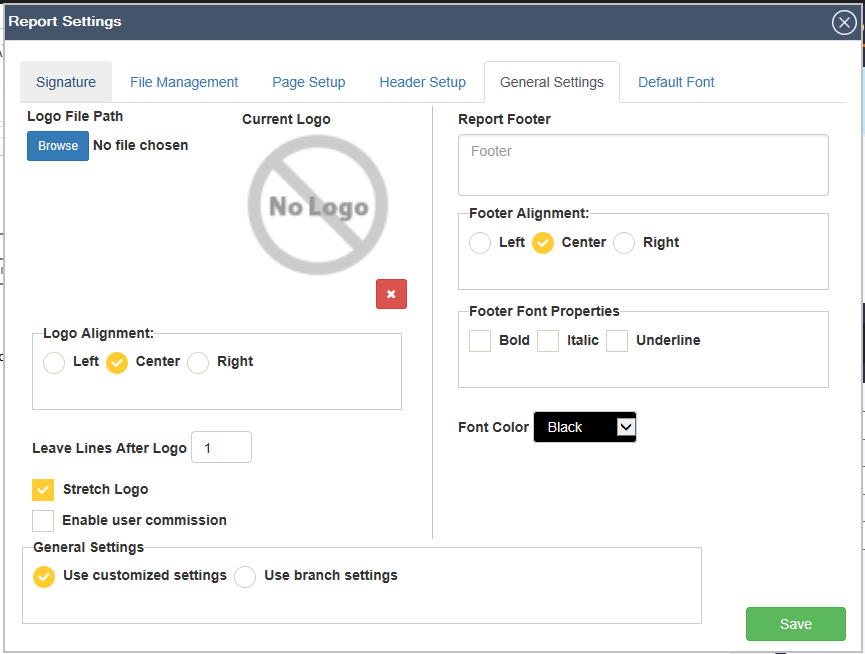Click the red remove logo icon

tap(391, 294)
